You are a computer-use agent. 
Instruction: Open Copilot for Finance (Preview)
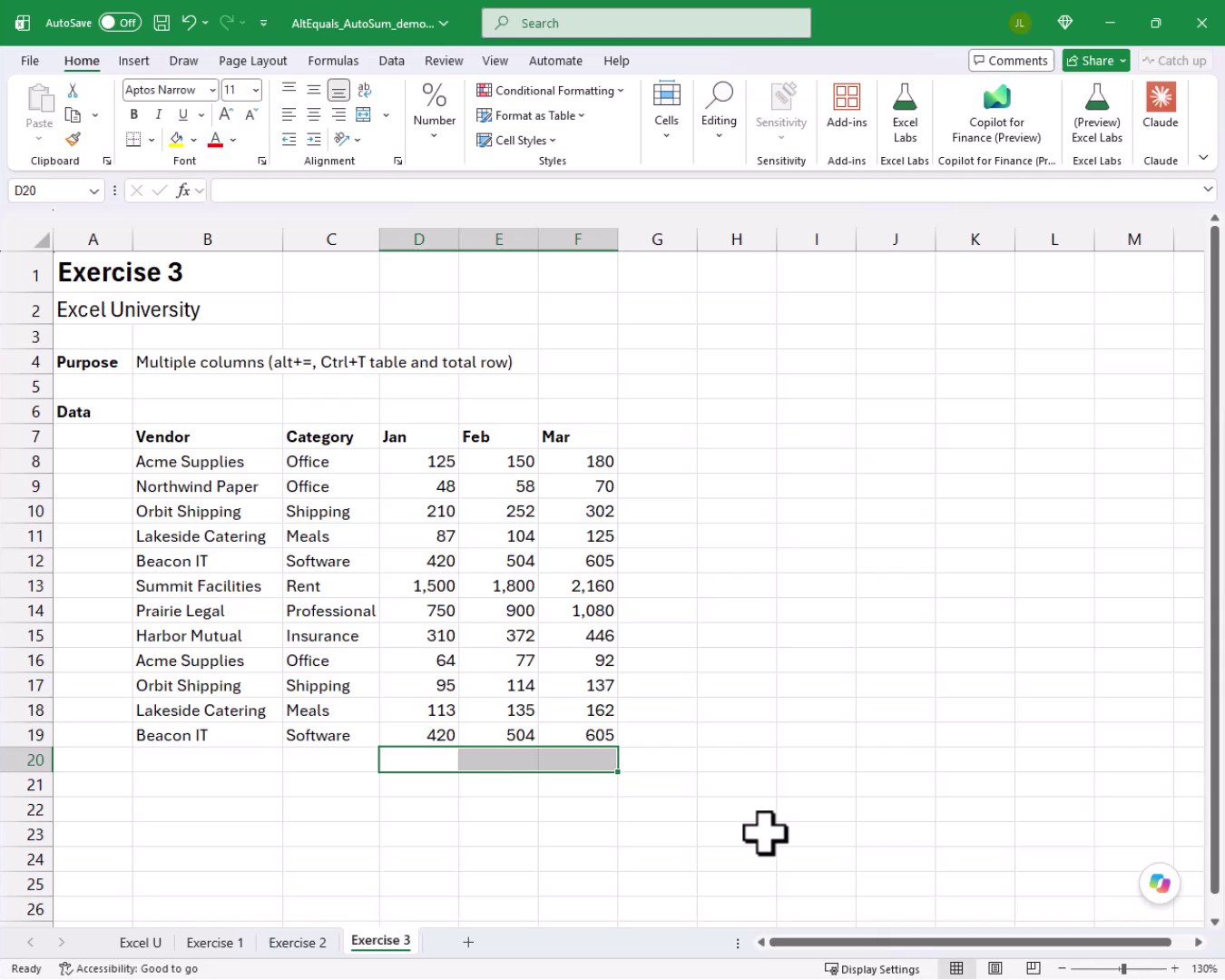point(996,113)
